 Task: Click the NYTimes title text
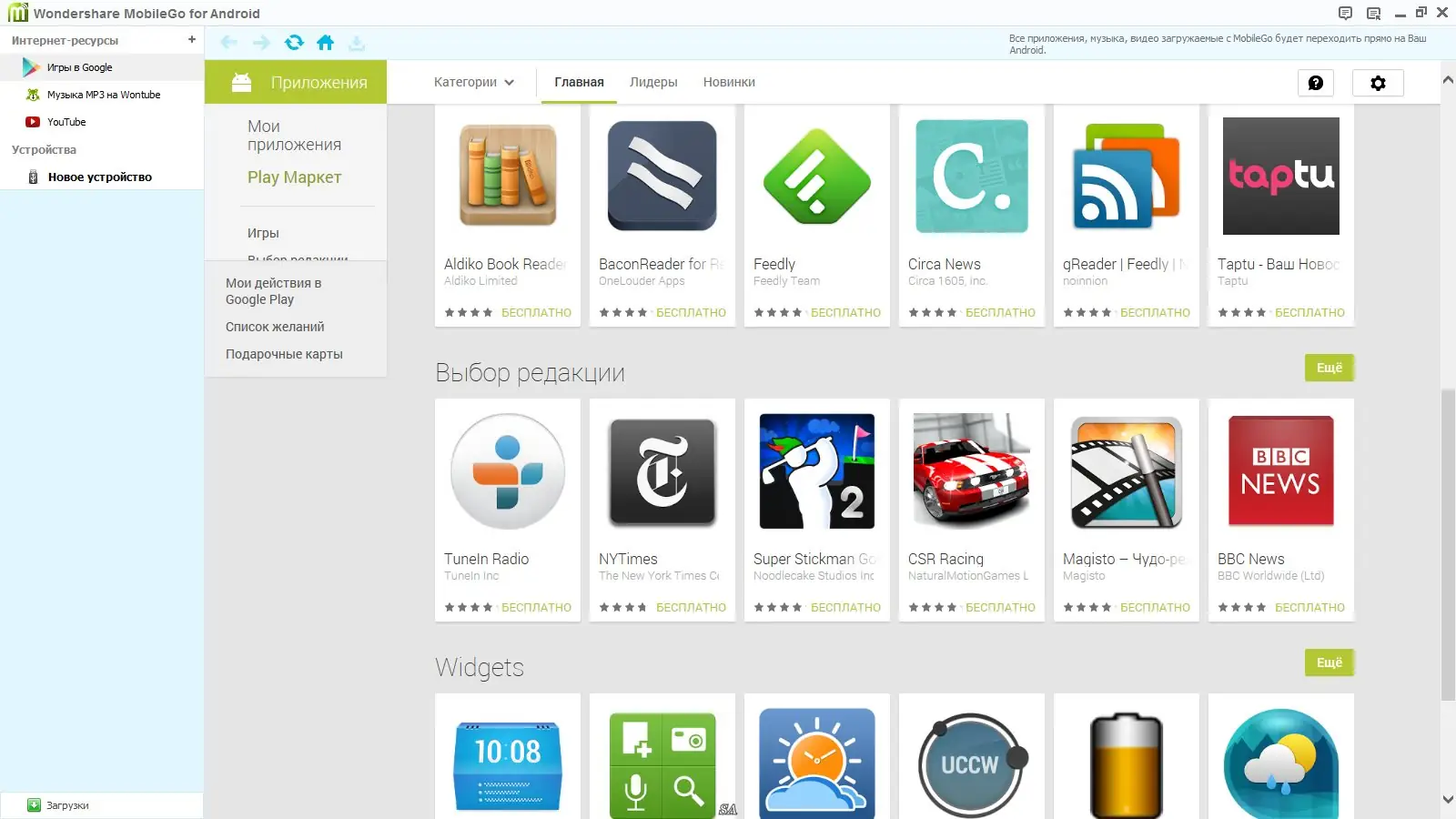click(x=628, y=559)
